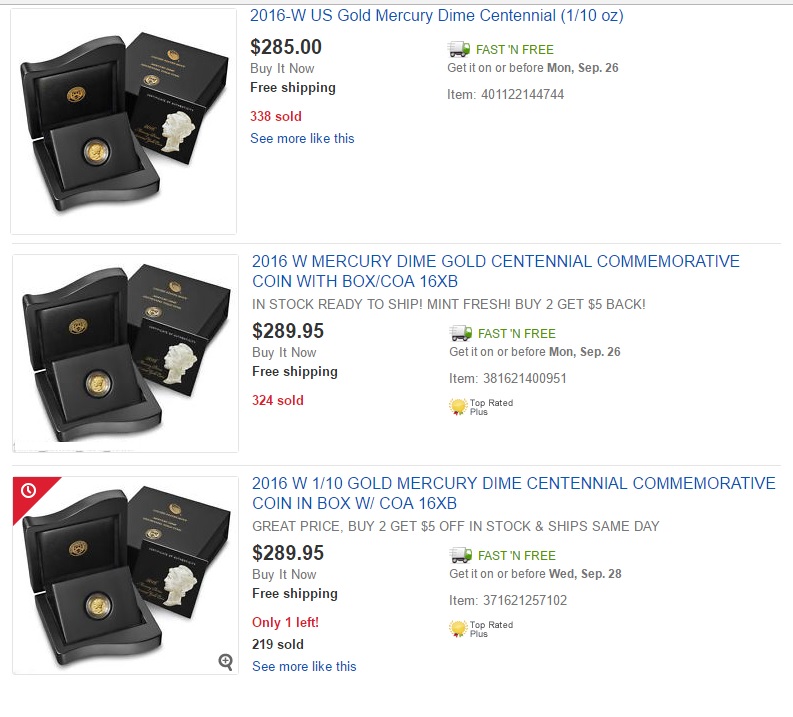The height and width of the screenshot is (717, 793).
Task: Click delivery truck icon on 219-sold listing
Action: pos(461,555)
